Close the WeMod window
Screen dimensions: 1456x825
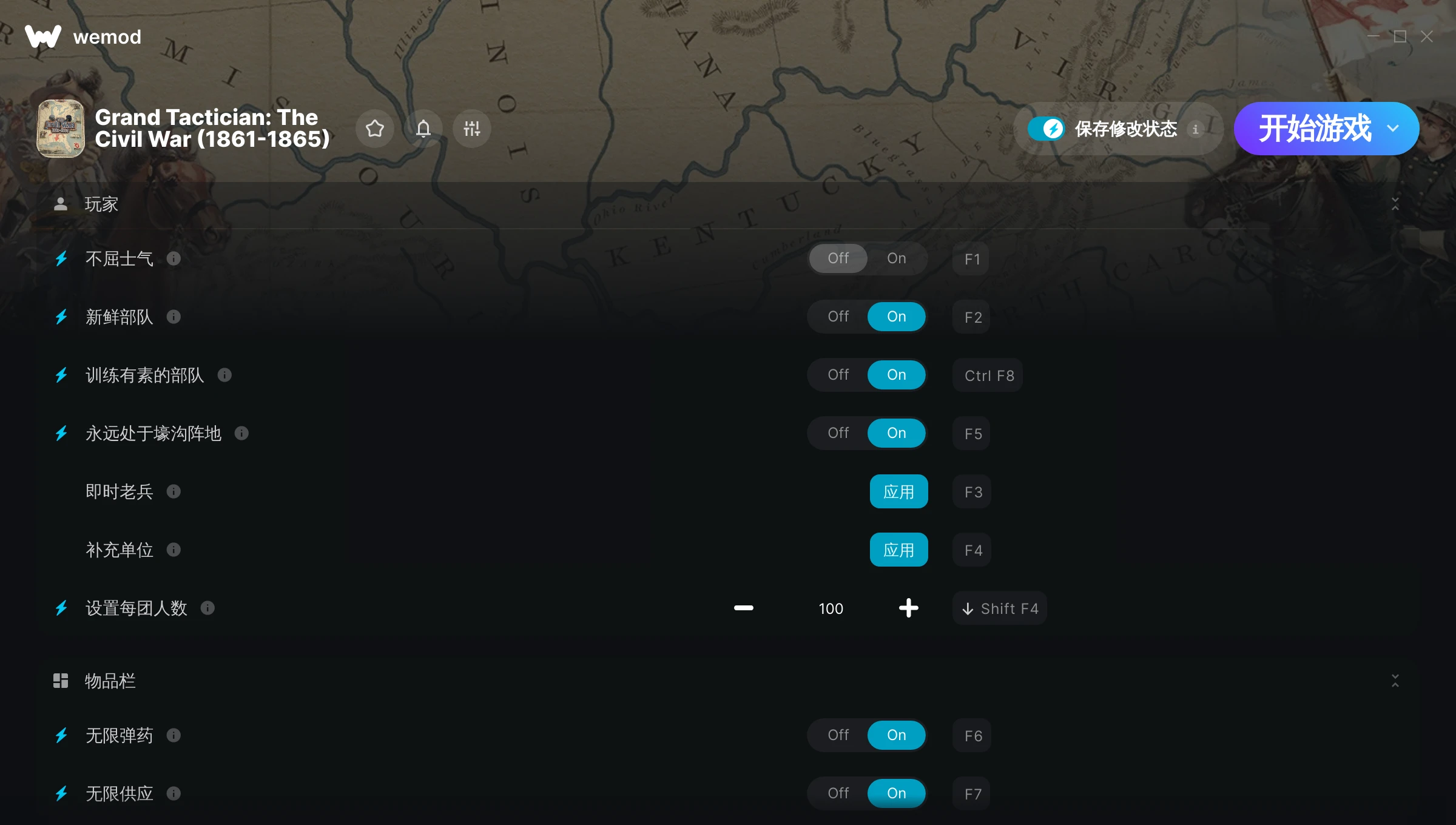(1427, 36)
